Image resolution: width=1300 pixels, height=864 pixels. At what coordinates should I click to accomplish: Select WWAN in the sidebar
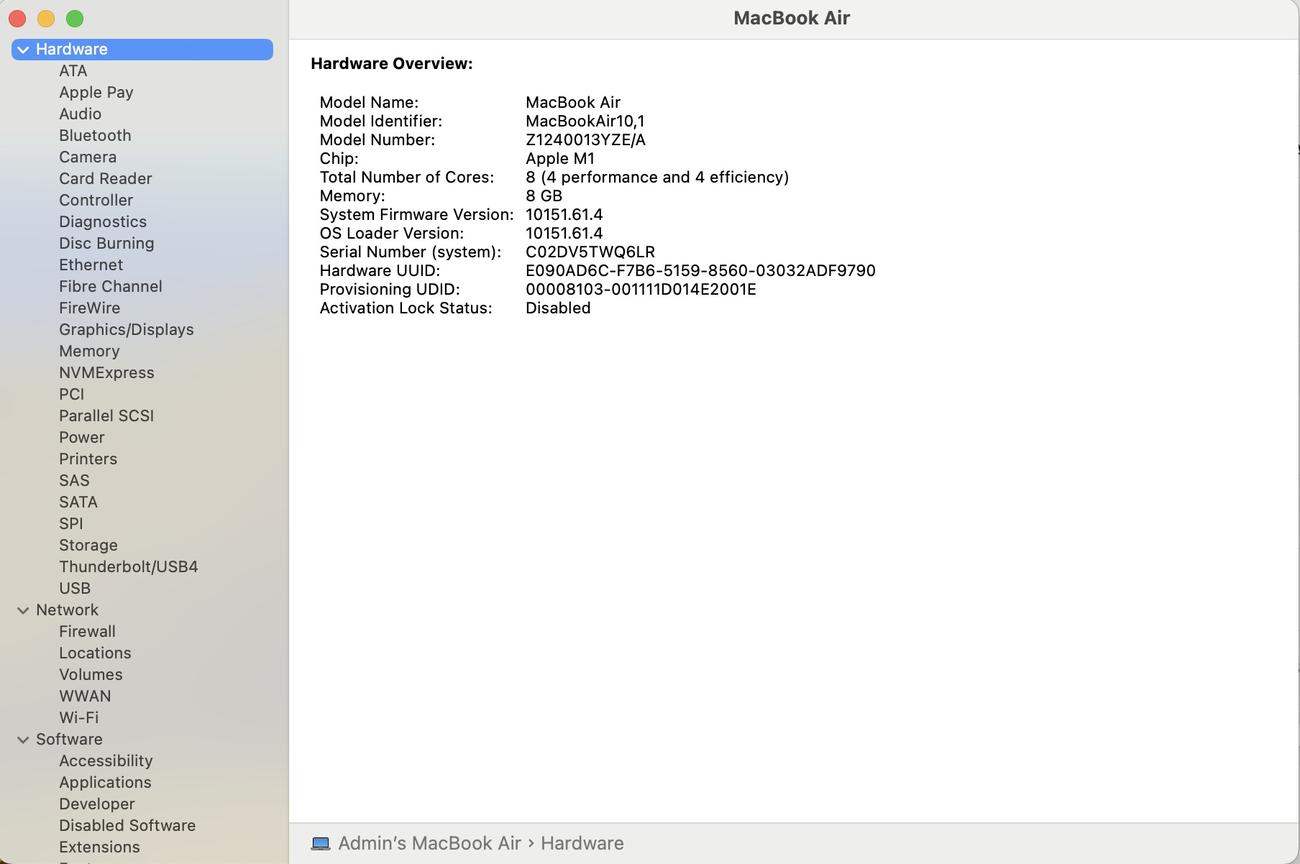(x=85, y=696)
